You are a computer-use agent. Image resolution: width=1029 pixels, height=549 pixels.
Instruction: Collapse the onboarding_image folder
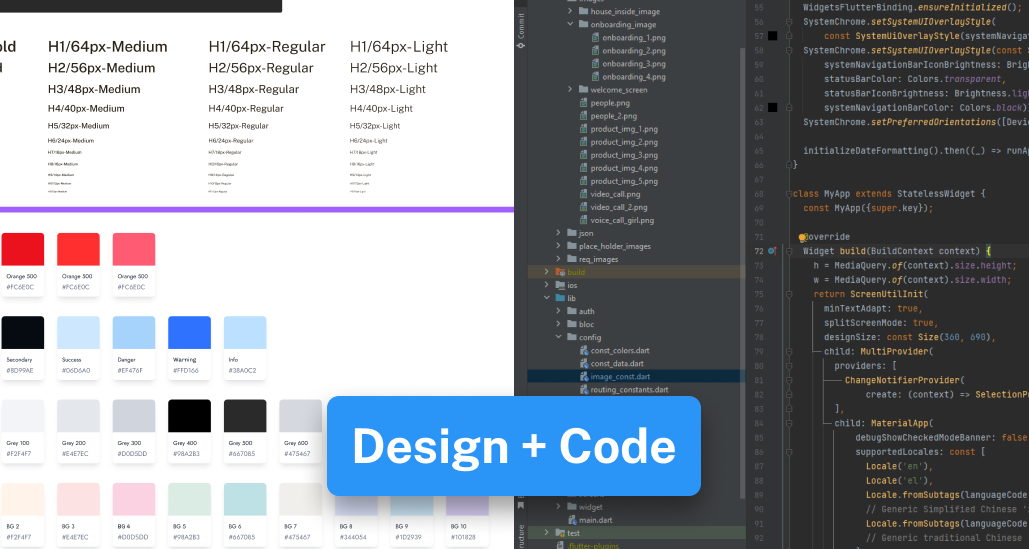[569, 24]
